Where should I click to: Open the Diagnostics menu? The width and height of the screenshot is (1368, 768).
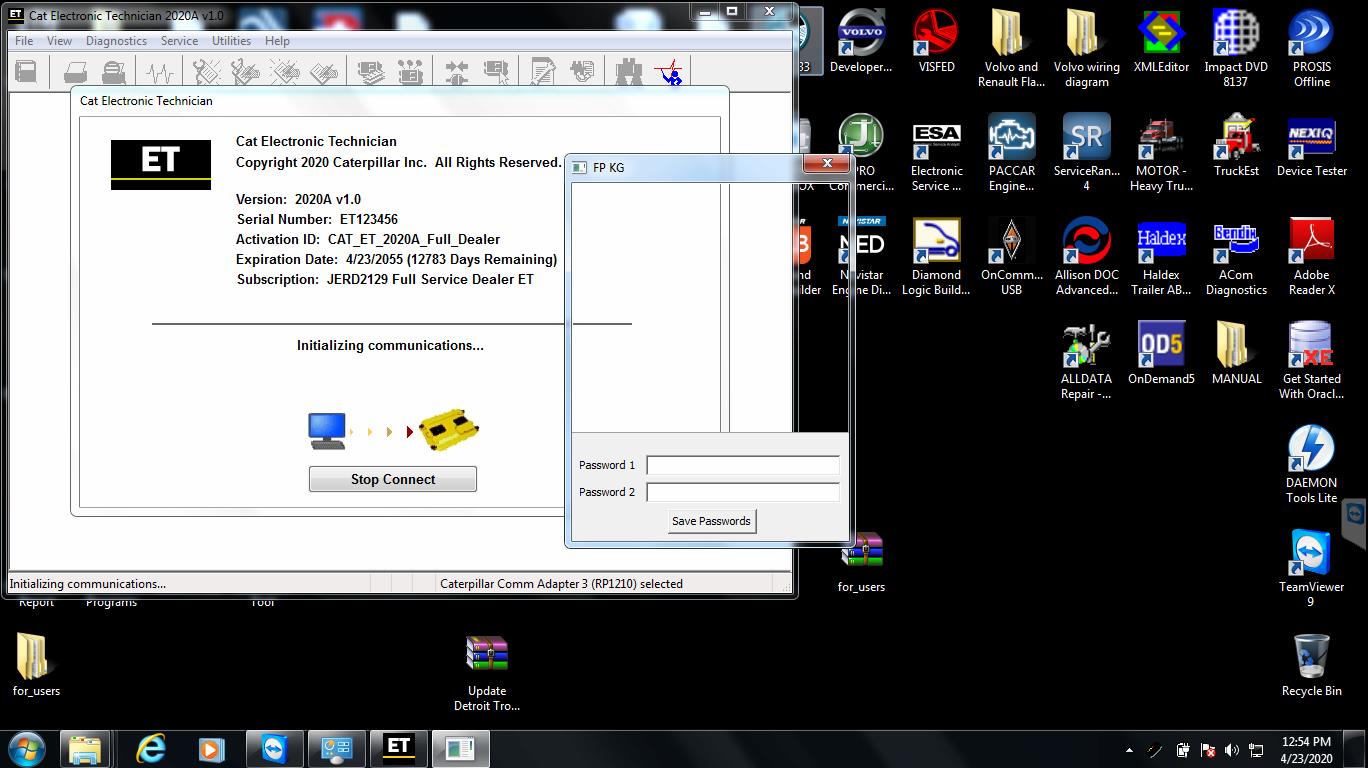click(116, 41)
